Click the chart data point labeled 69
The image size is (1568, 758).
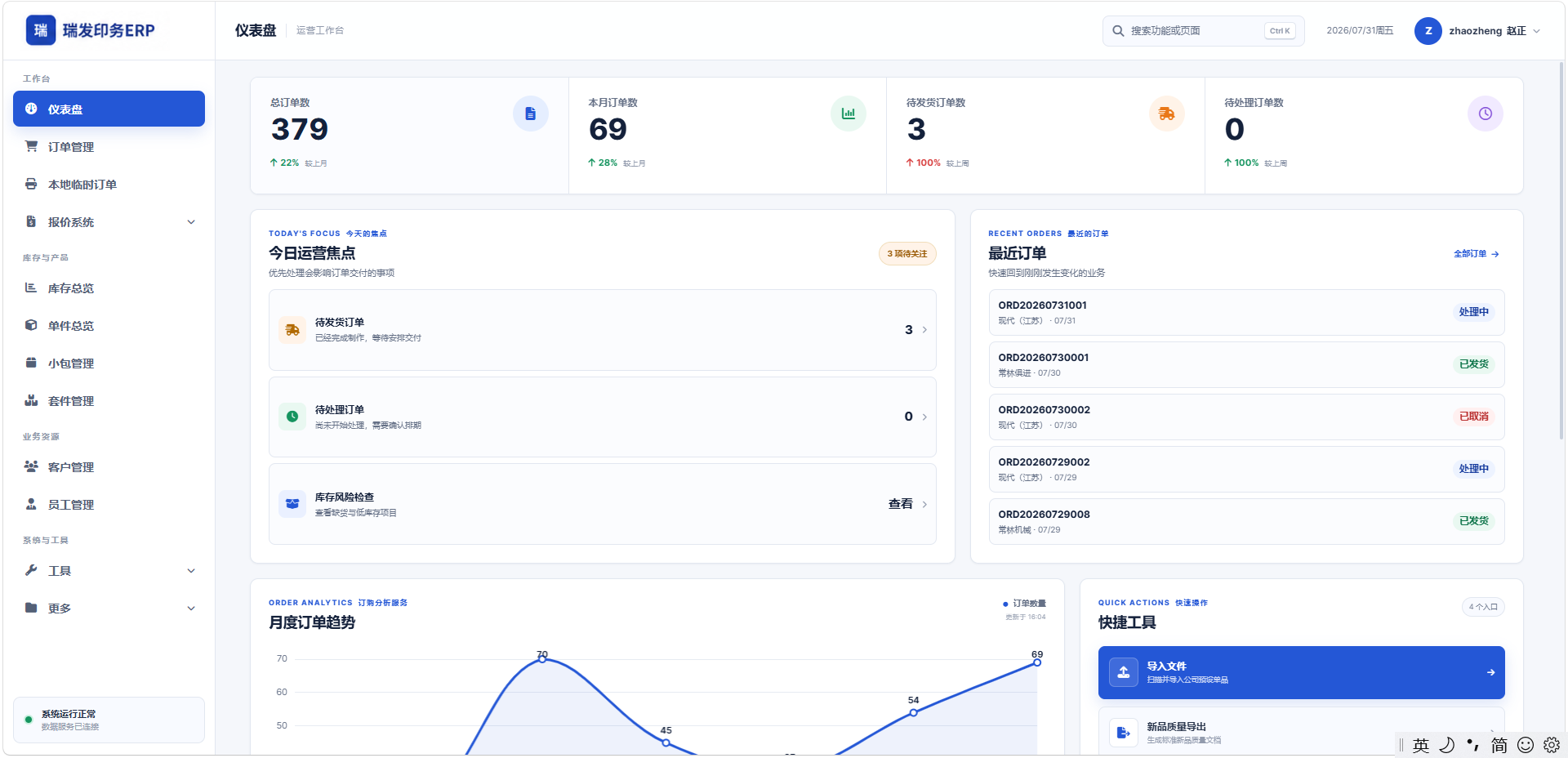tap(1037, 662)
